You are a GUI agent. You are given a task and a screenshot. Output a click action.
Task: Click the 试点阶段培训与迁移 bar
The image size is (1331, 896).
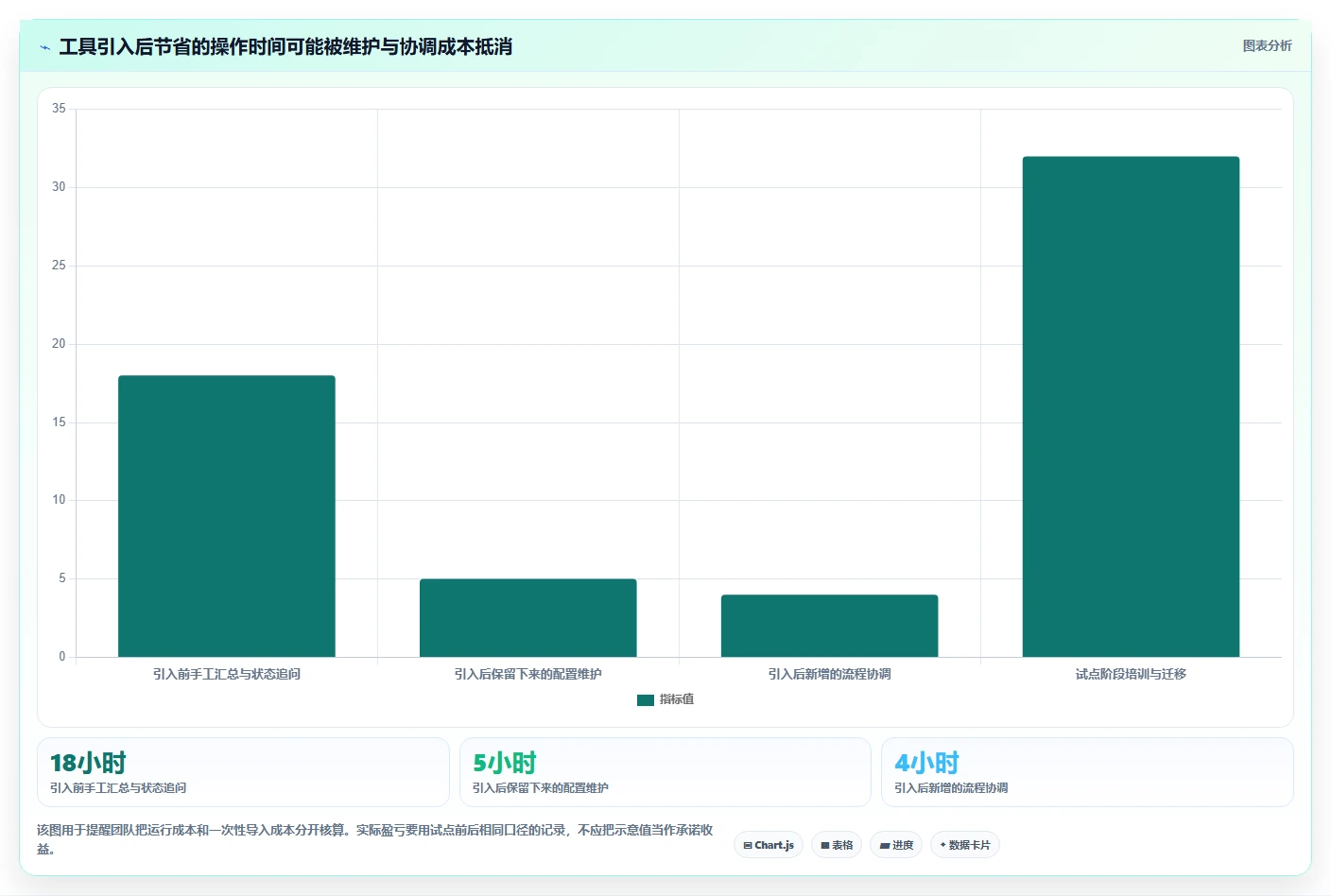coord(1131,406)
